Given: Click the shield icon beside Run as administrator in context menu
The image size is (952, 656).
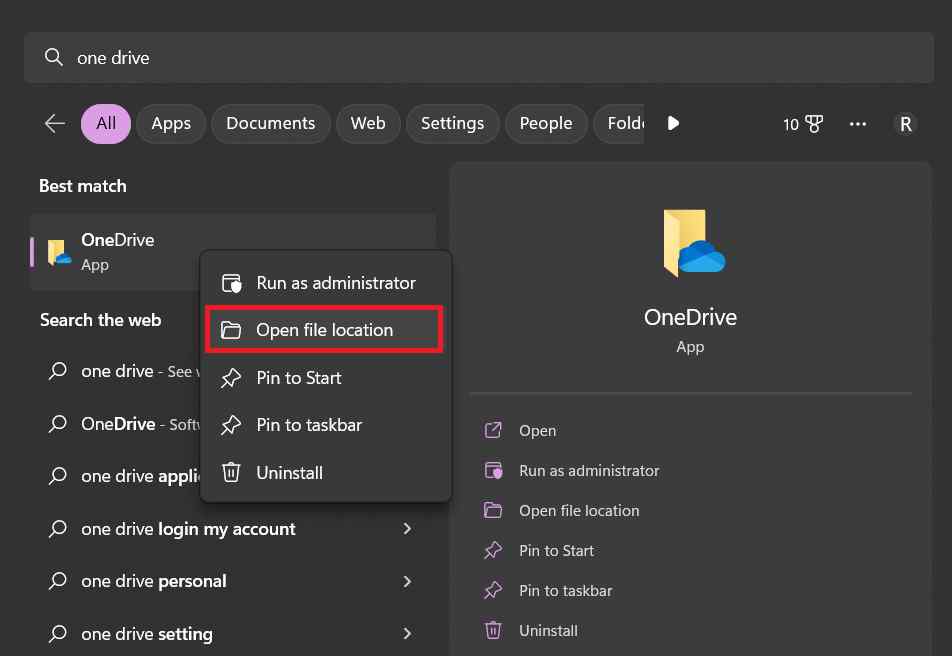Looking at the screenshot, I should 231,283.
